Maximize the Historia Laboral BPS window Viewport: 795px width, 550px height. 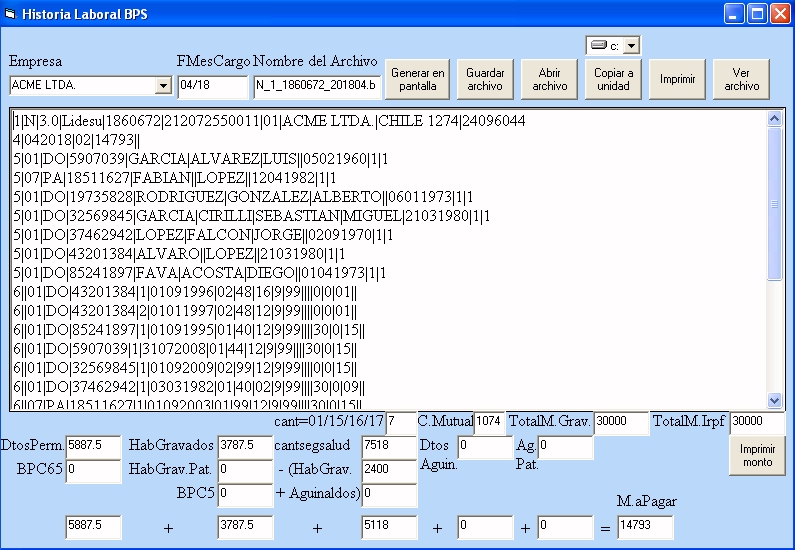click(x=757, y=14)
